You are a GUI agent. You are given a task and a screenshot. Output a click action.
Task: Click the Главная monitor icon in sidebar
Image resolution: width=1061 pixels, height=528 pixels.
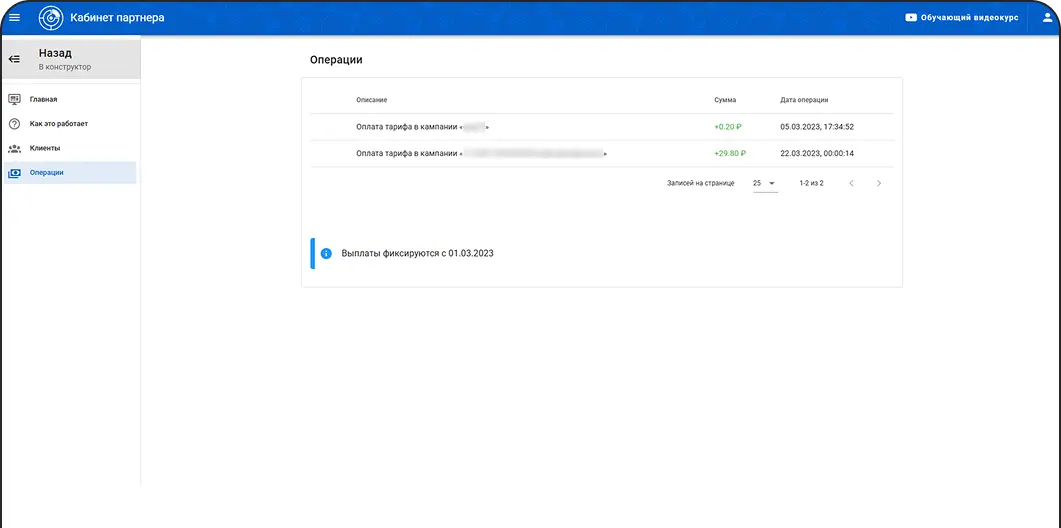tap(14, 99)
